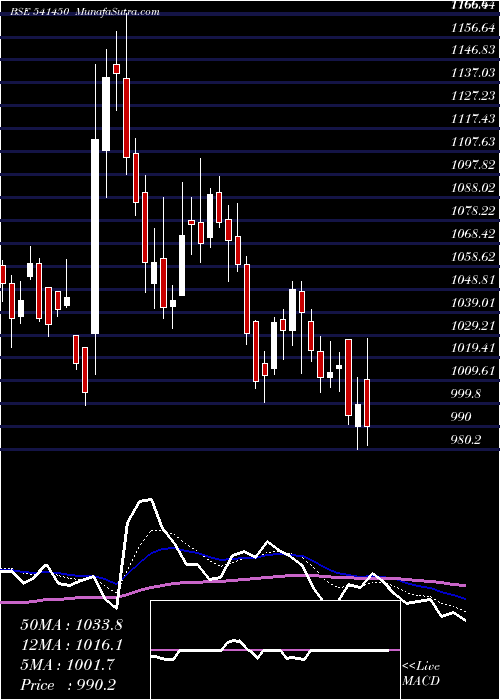Click the Price : 990.2 value
Screen dimensions: 500x700
(x=69, y=685)
